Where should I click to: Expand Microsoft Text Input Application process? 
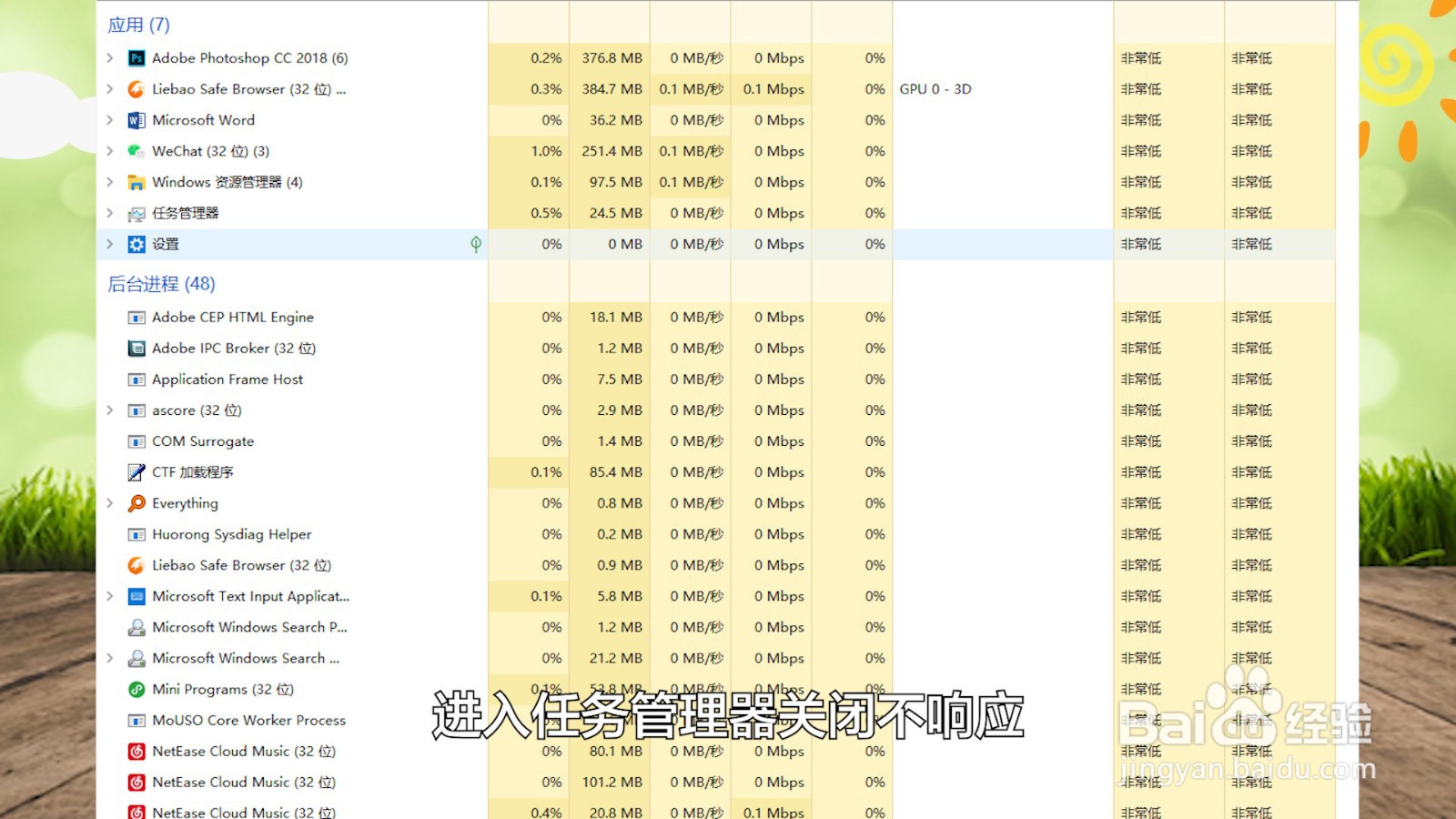[110, 596]
